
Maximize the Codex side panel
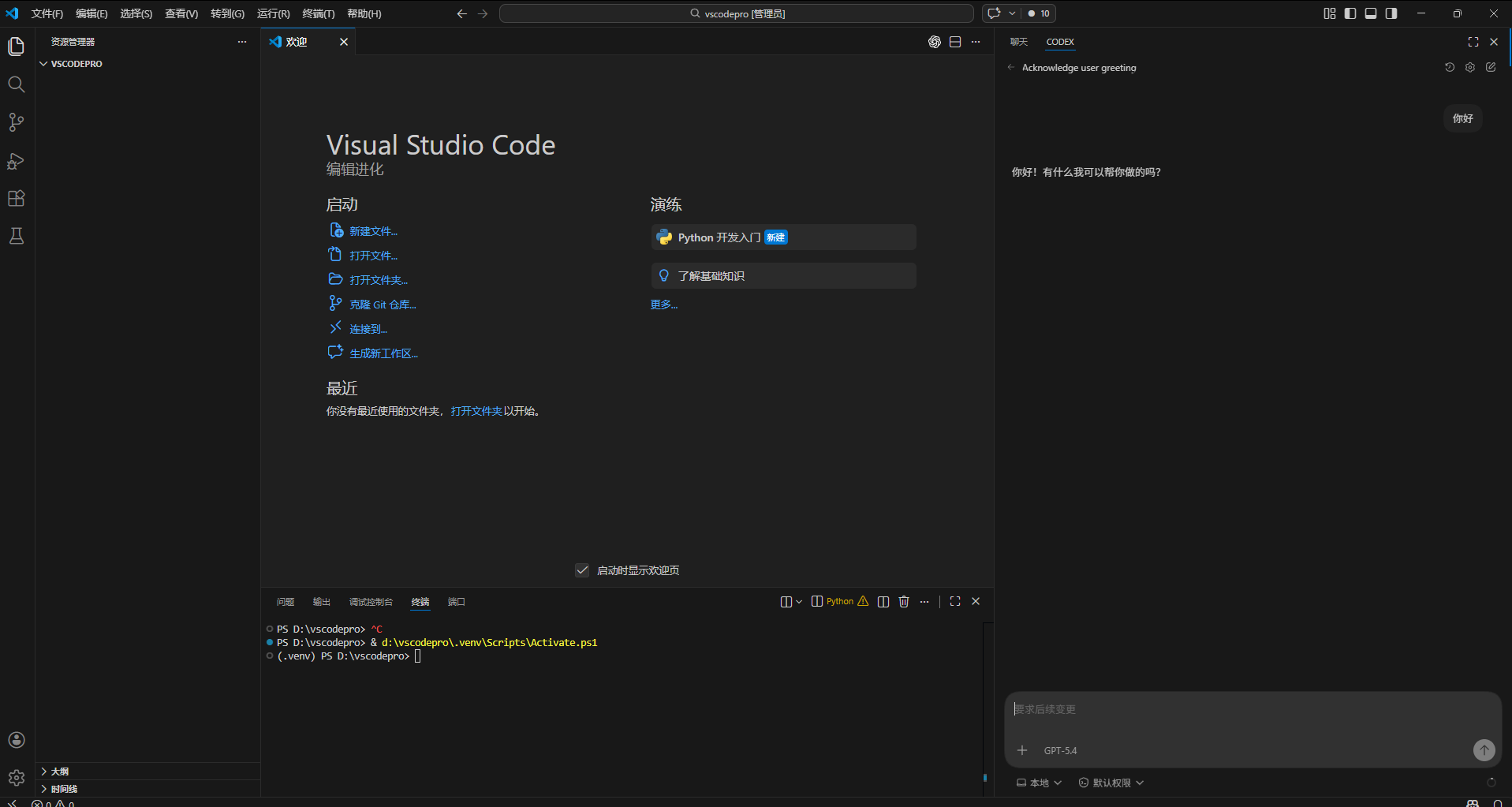1473,42
